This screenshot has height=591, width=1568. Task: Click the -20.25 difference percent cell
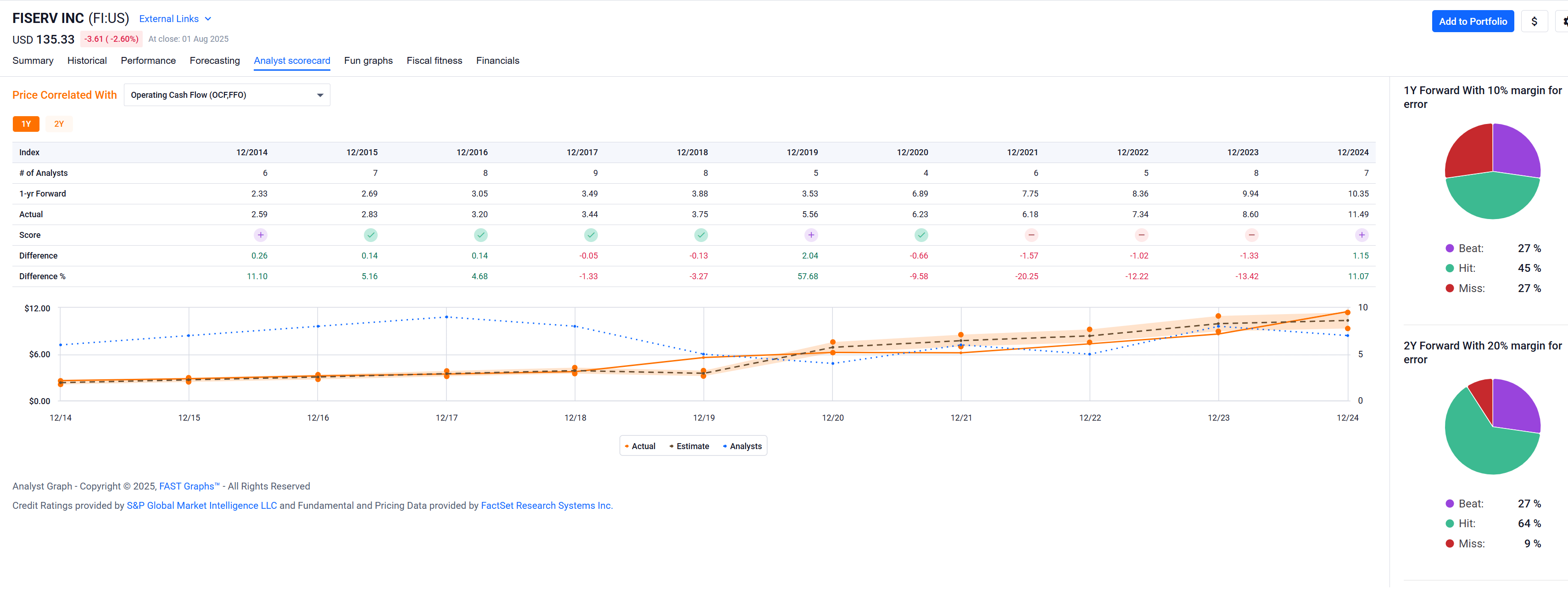point(1026,276)
